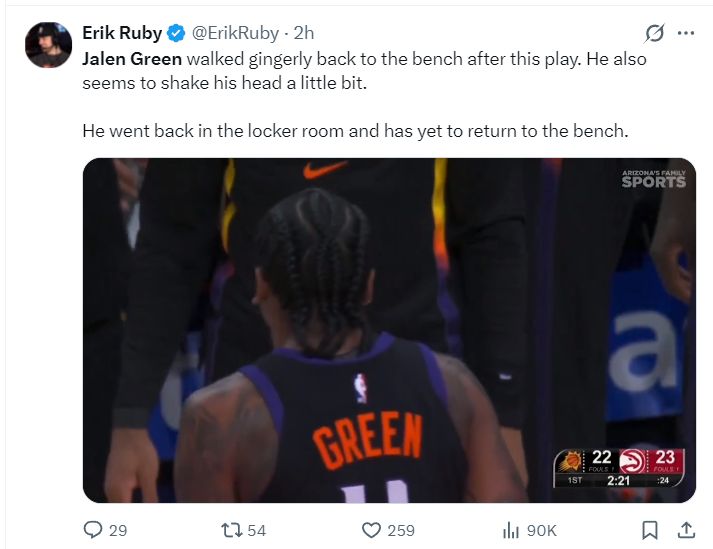Click the view analytics bar-chart icon
The height and width of the screenshot is (549, 713).
[511, 530]
